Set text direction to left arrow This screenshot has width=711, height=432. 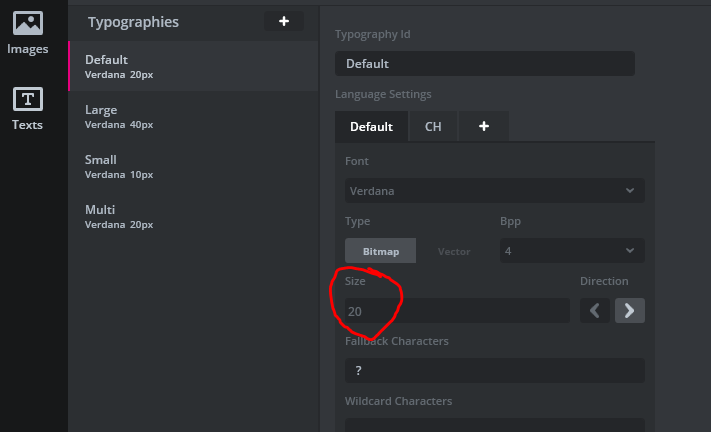[x=595, y=310]
